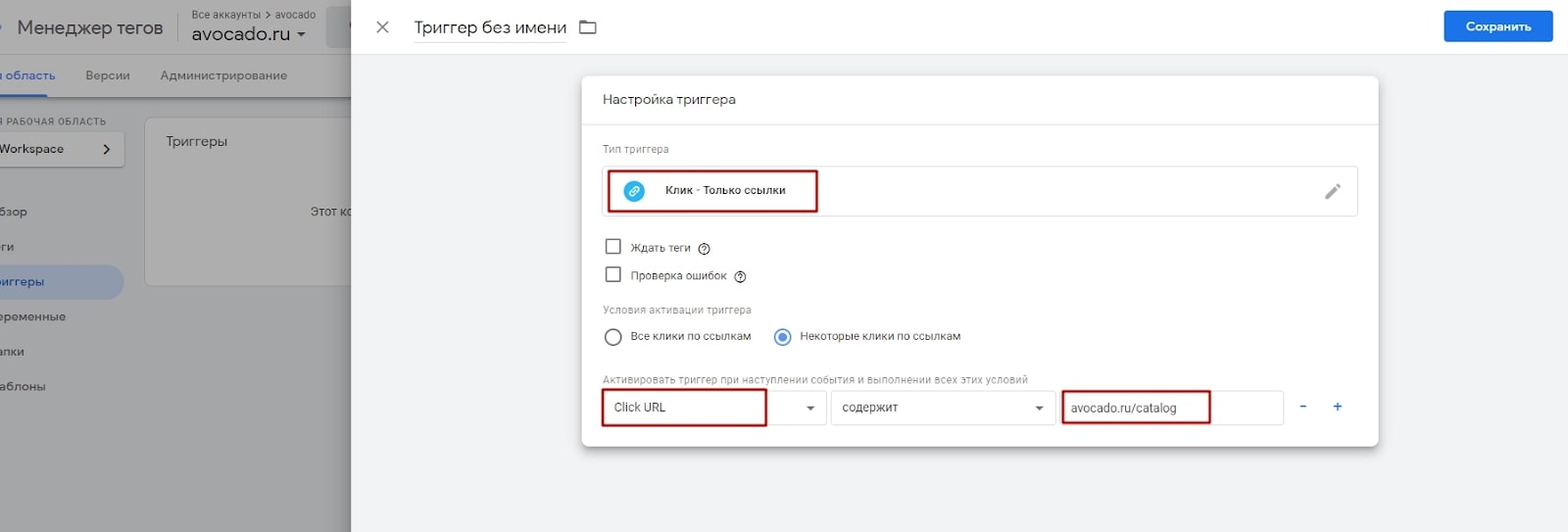Open help icon next to 'Ждать теги'
The width and height of the screenshot is (1568, 532).
click(704, 249)
